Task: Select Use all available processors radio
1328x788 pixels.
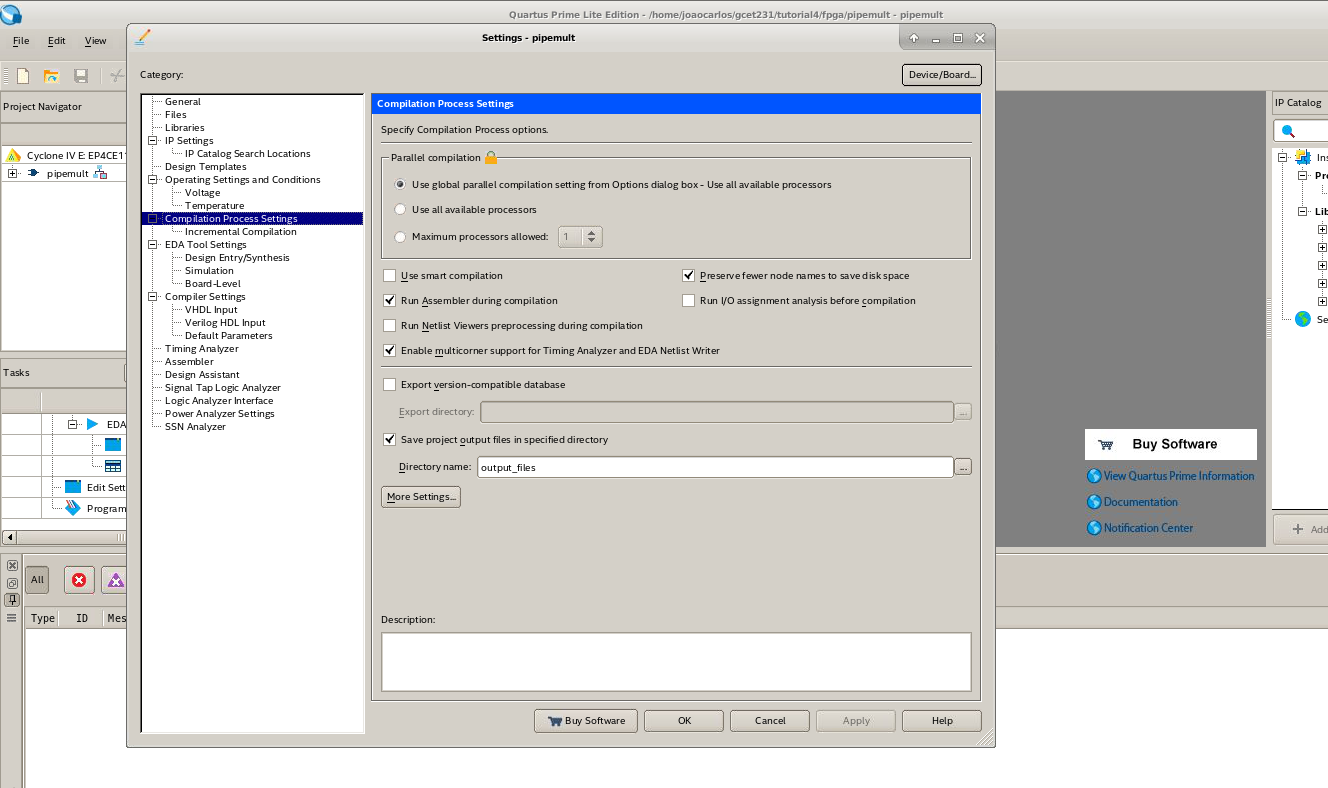Action: click(401, 210)
